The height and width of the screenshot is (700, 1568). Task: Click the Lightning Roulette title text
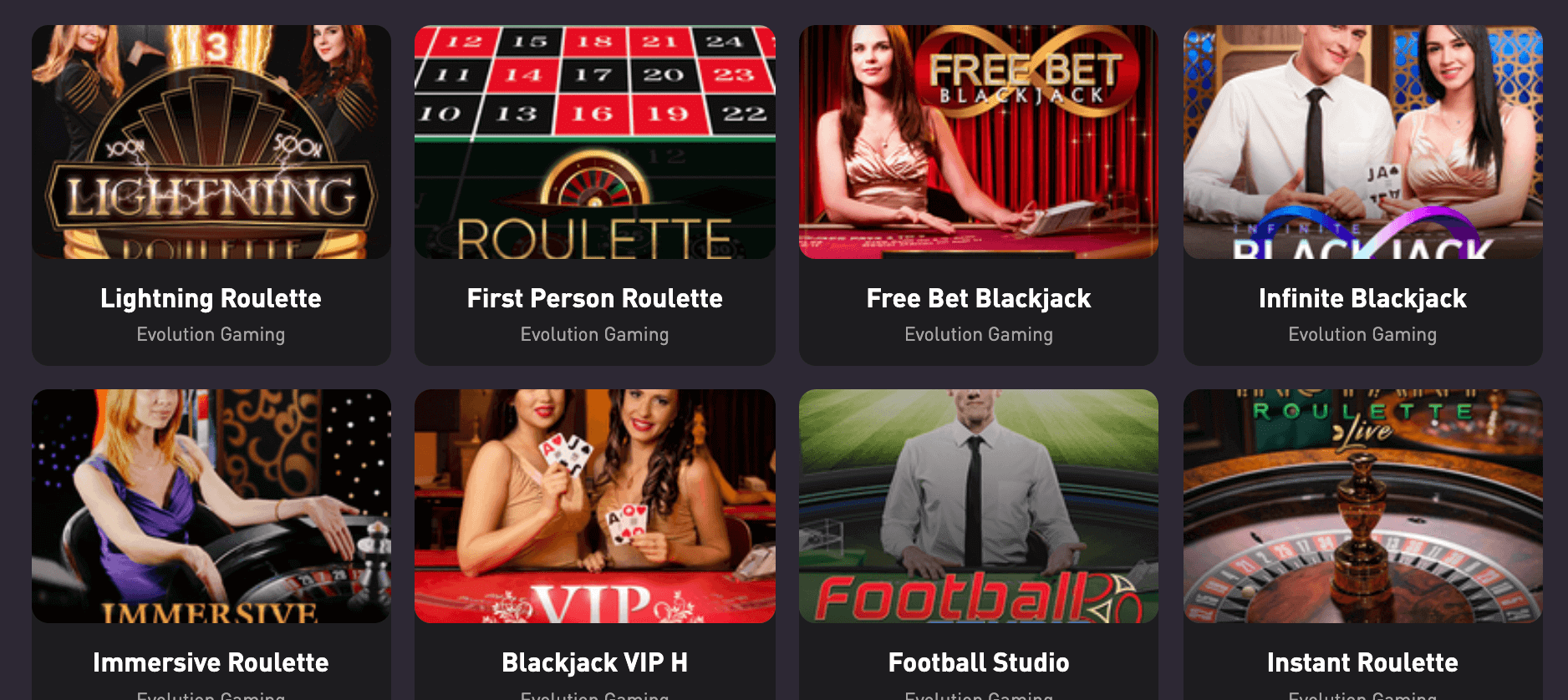[211, 299]
